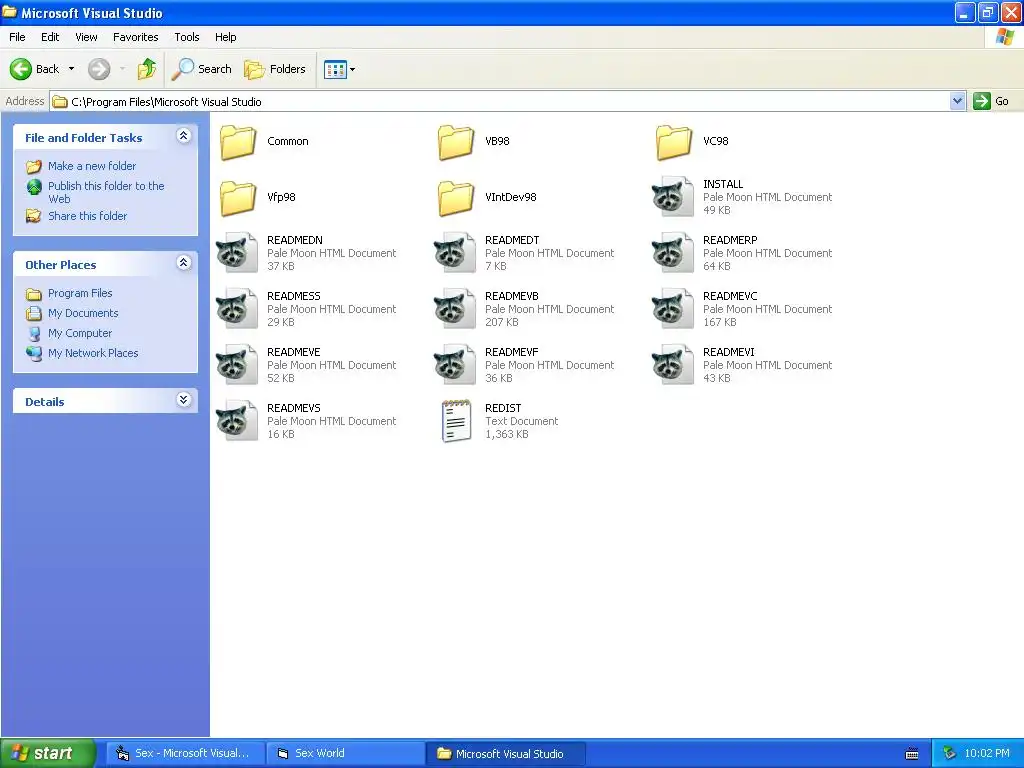Screen dimensions: 1024x768
Task: Open the View menu
Action: pos(86,37)
